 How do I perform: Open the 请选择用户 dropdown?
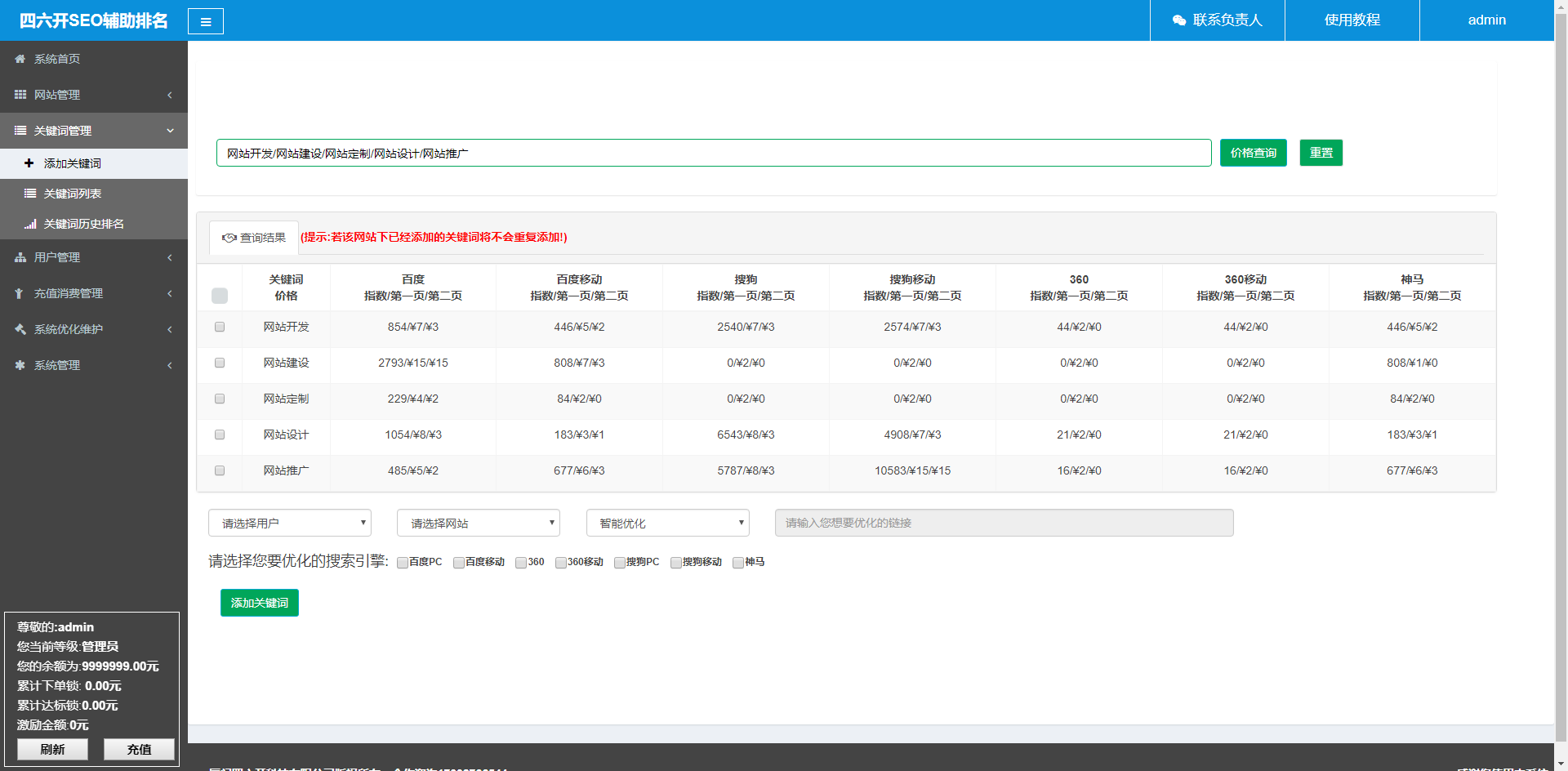[290, 523]
